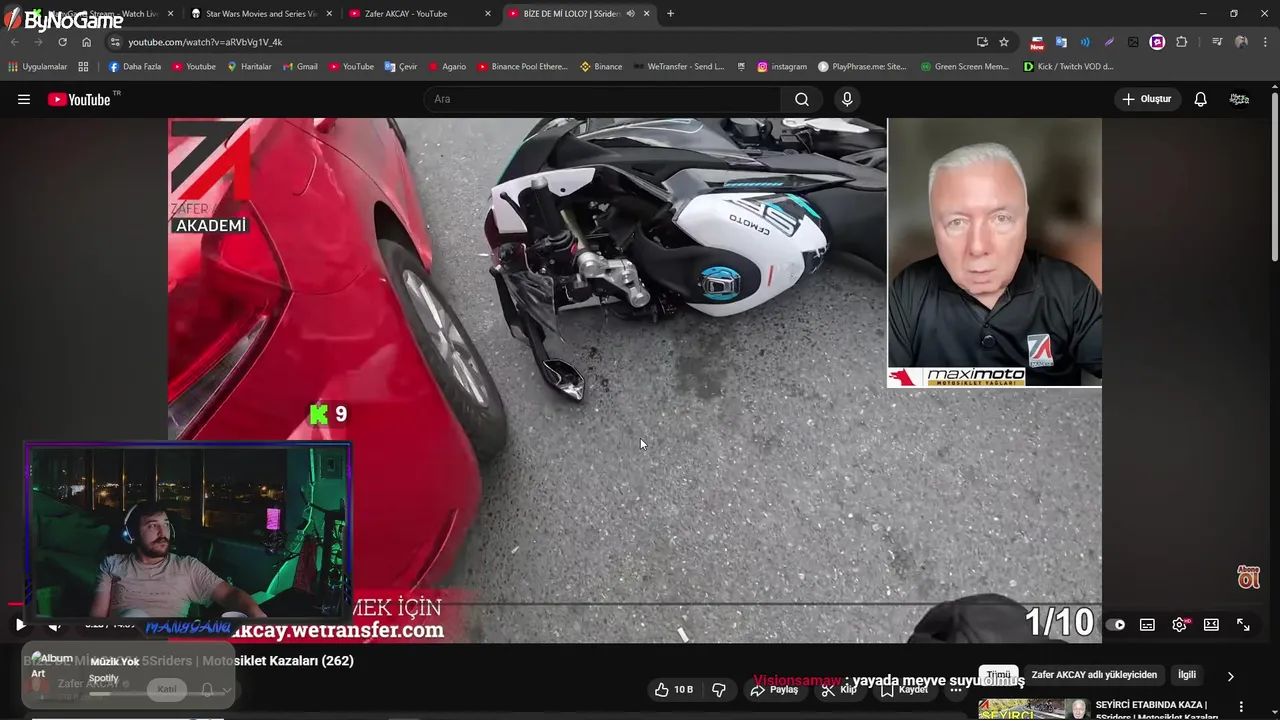Viewport: 1280px width, 720px height.
Task: Open Binance Pool Ethere... bookmark
Action: tap(522, 67)
